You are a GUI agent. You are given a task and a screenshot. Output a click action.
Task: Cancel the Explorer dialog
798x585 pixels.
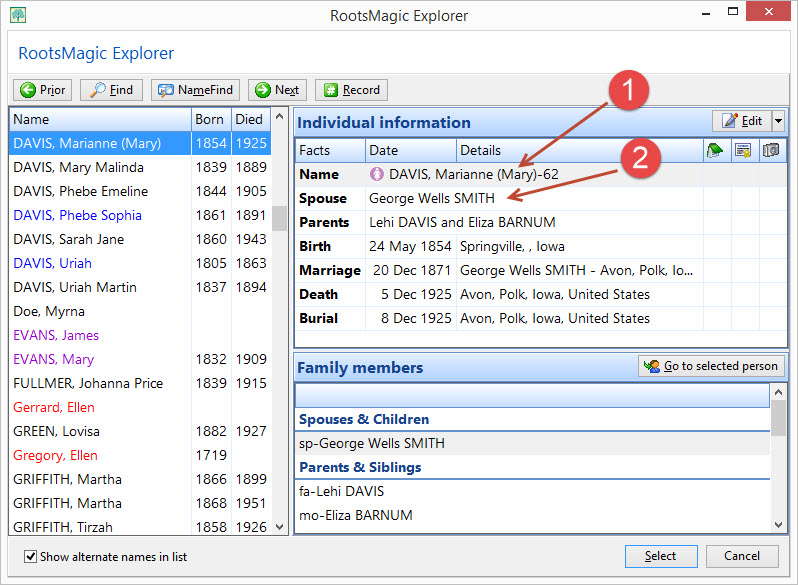coord(742,556)
